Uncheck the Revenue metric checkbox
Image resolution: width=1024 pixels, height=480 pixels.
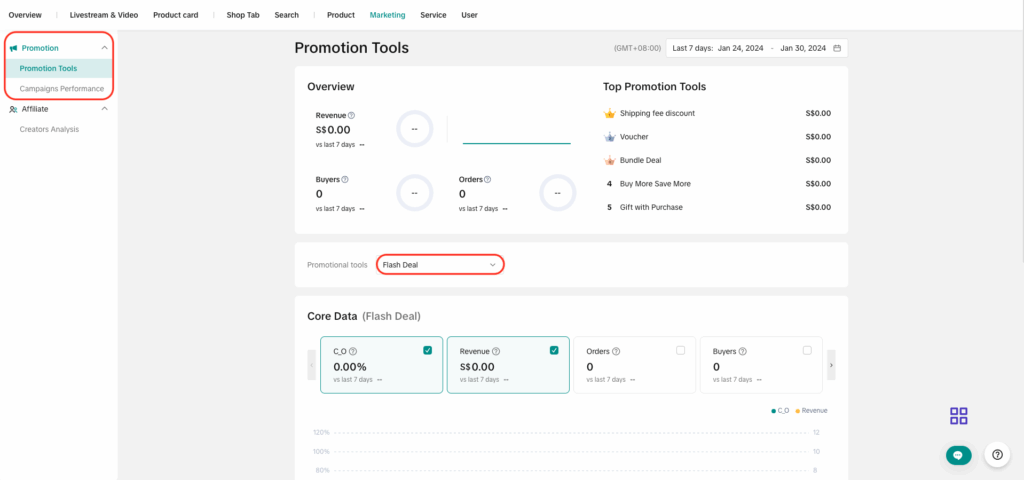(x=554, y=350)
